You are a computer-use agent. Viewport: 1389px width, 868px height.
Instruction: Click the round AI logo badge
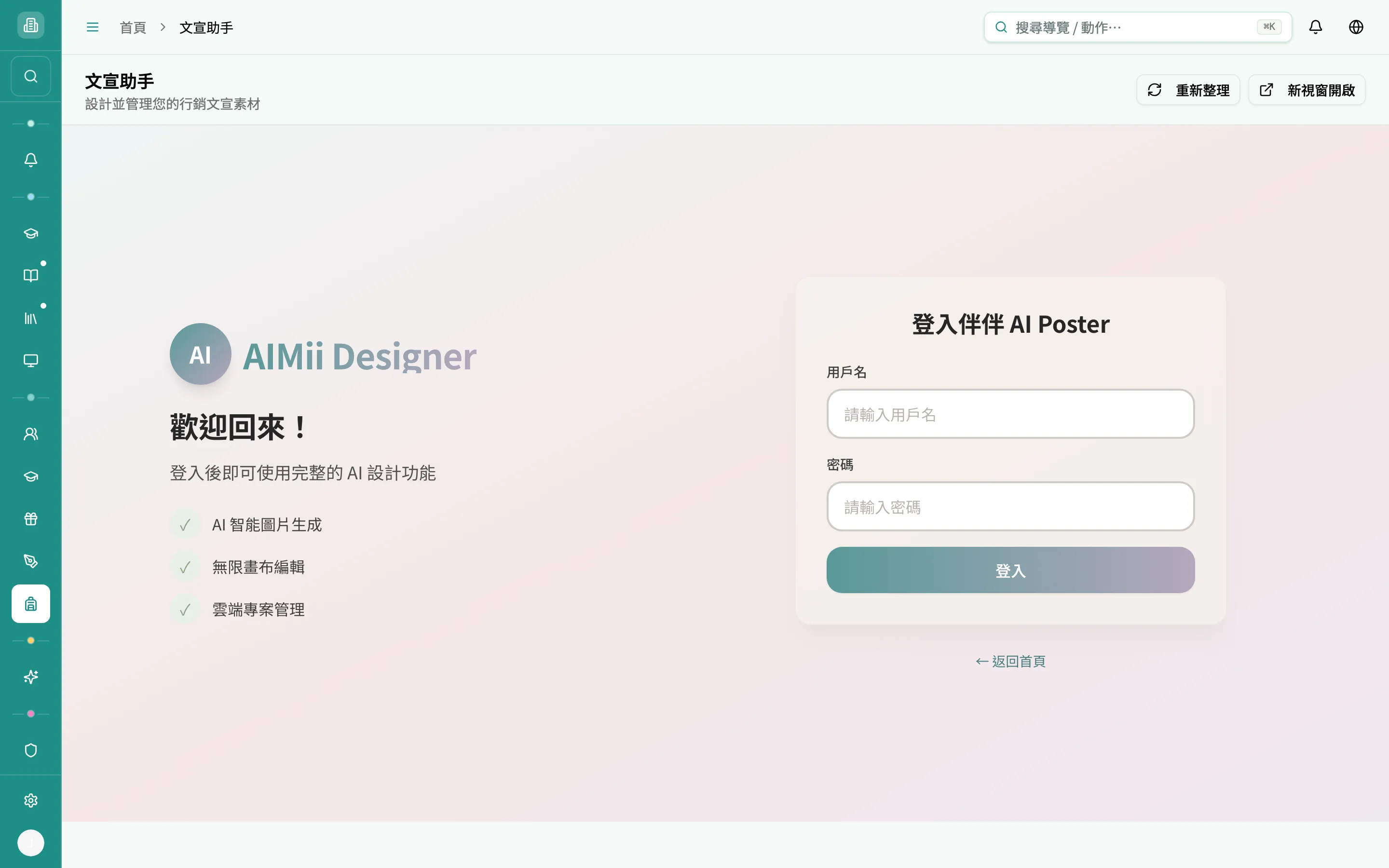pos(200,353)
